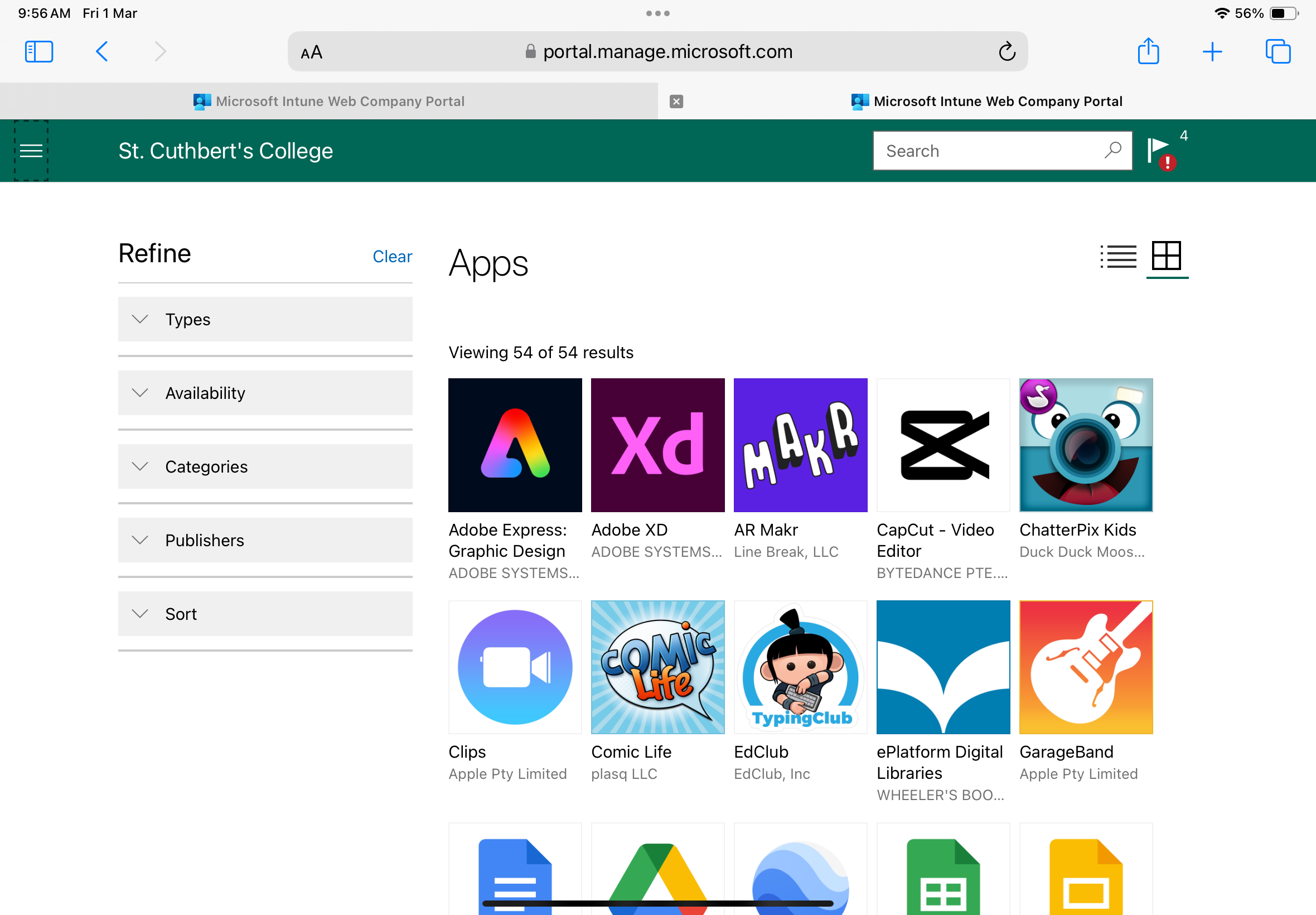Open the AR Makr title link
This screenshot has height=915, width=1316.
pyautogui.click(x=766, y=529)
